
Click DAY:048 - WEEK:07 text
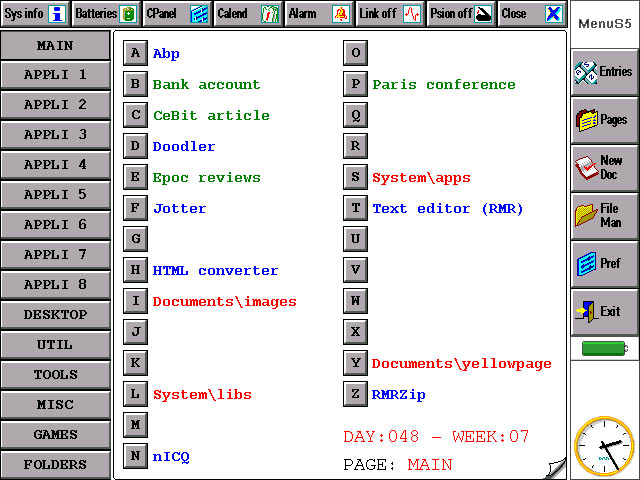pyautogui.click(x=436, y=437)
